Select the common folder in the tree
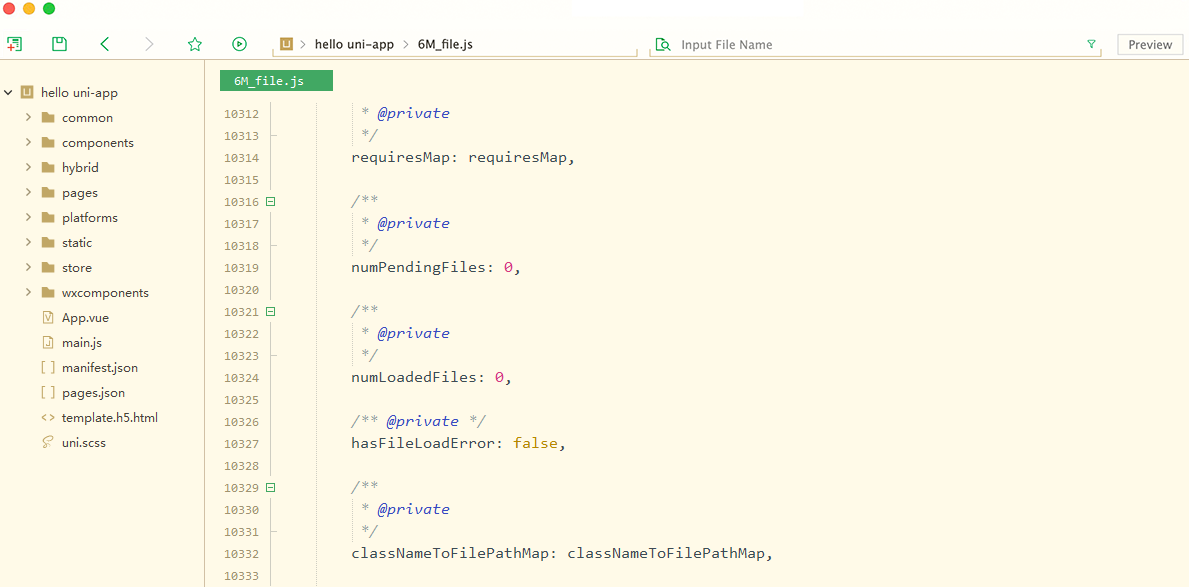1189x587 pixels. click(87, 118)
